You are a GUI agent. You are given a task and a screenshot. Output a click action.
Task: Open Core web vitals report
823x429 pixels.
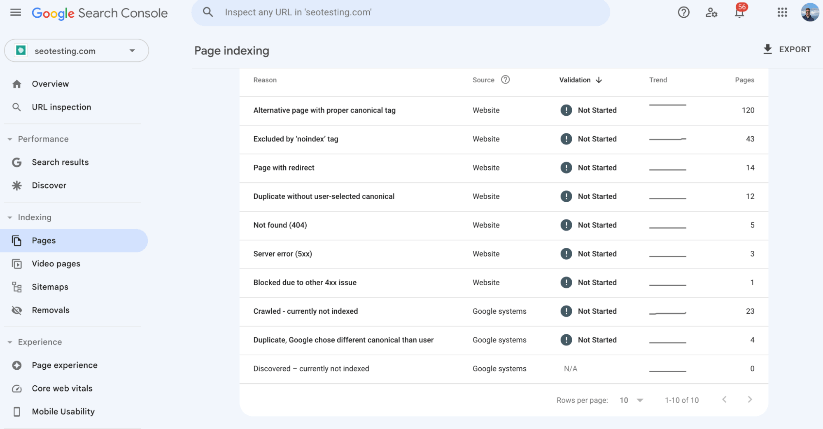(x=64, y=388)
